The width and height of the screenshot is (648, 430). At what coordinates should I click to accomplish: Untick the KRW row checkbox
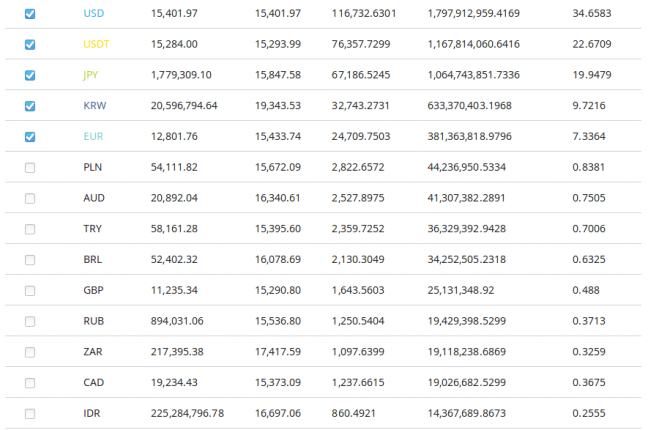(x=30, y=106)
